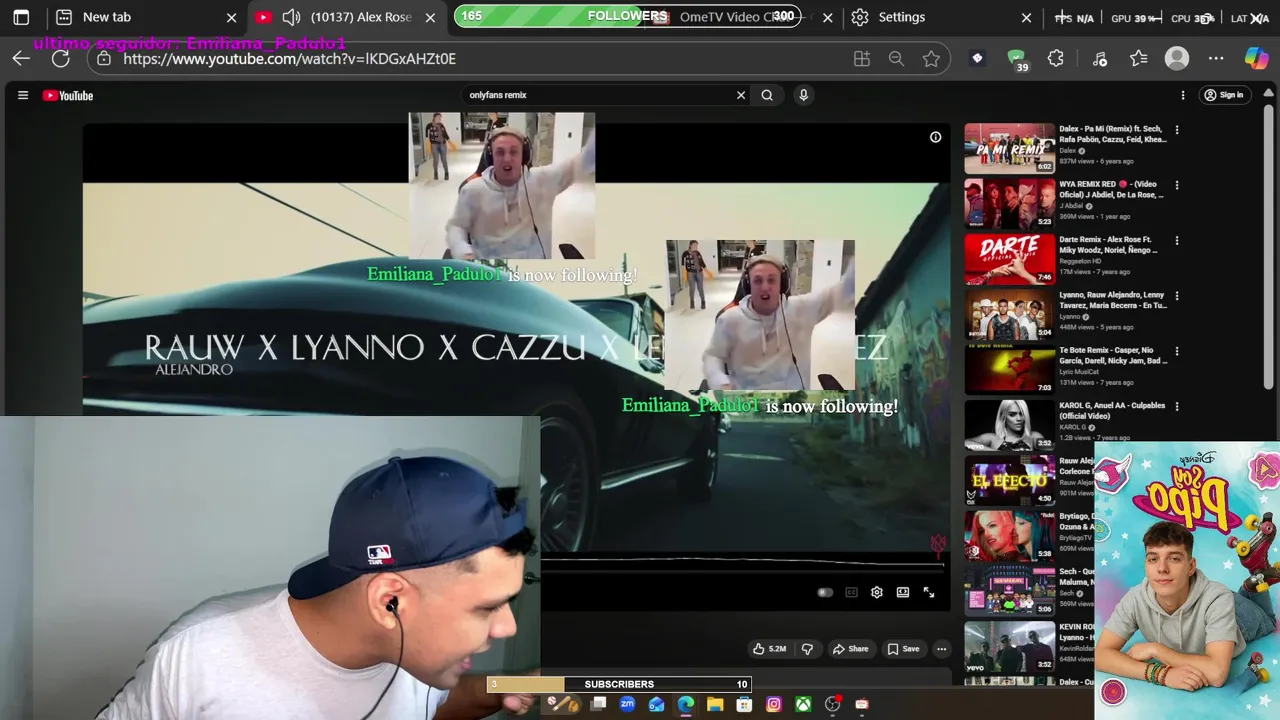Switch to the Alex Rose YouTube tab
The image size is (1280, 720).
point(361,17)
